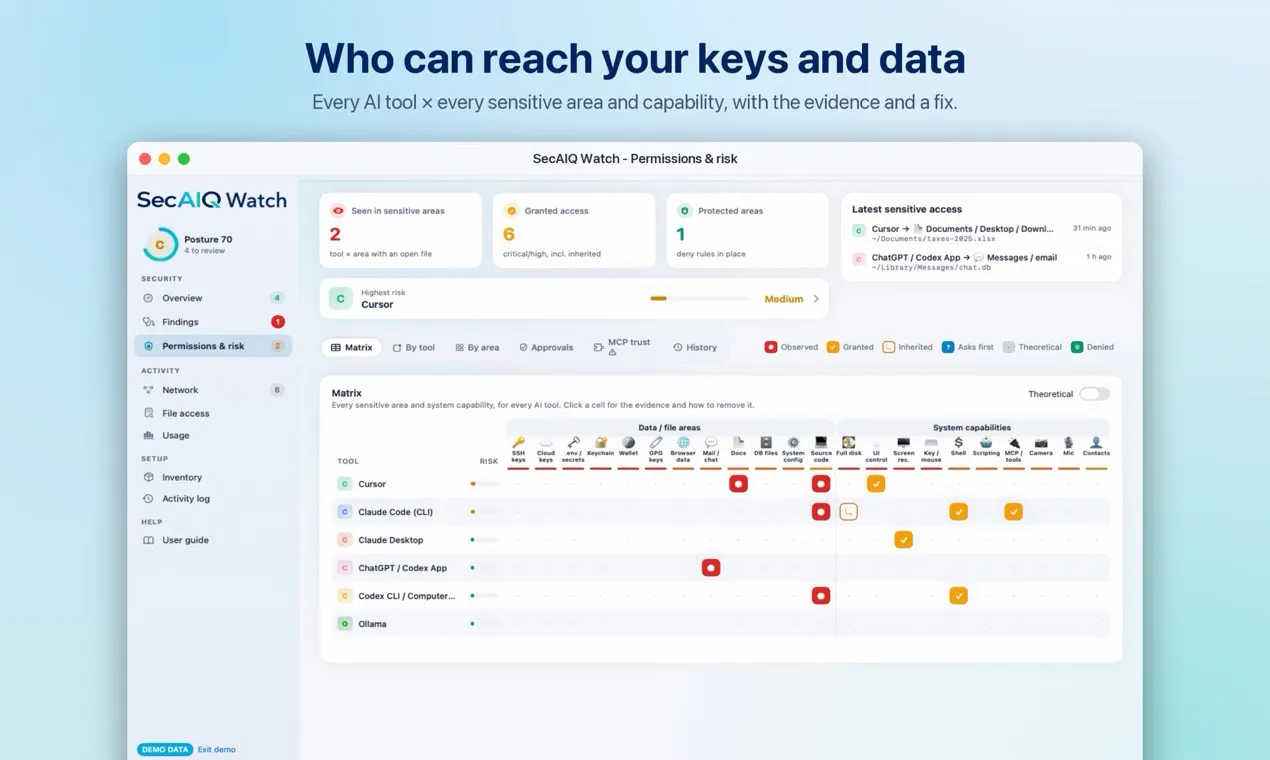Open Network in the Activity section
The image size is (1270, 760).
click(213, 390)
